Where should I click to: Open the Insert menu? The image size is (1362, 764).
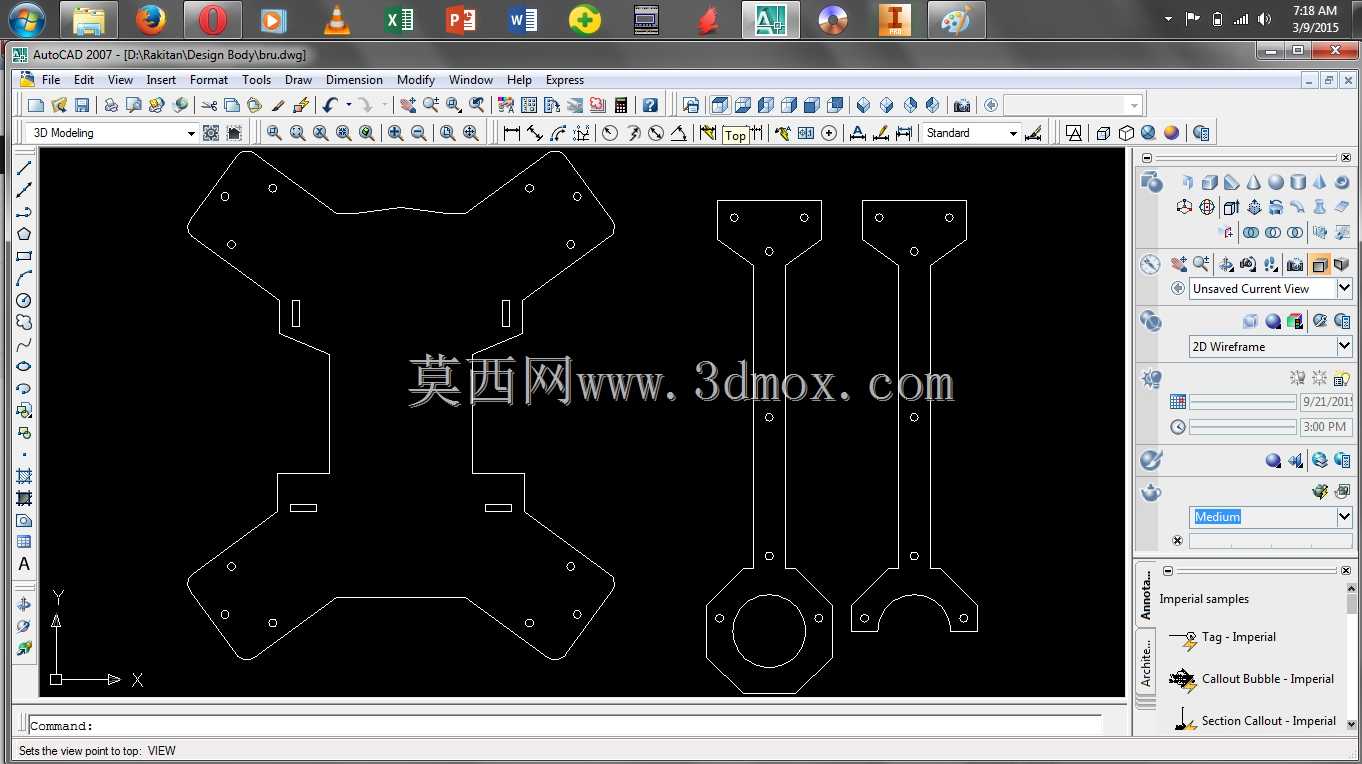click(161, 80)
